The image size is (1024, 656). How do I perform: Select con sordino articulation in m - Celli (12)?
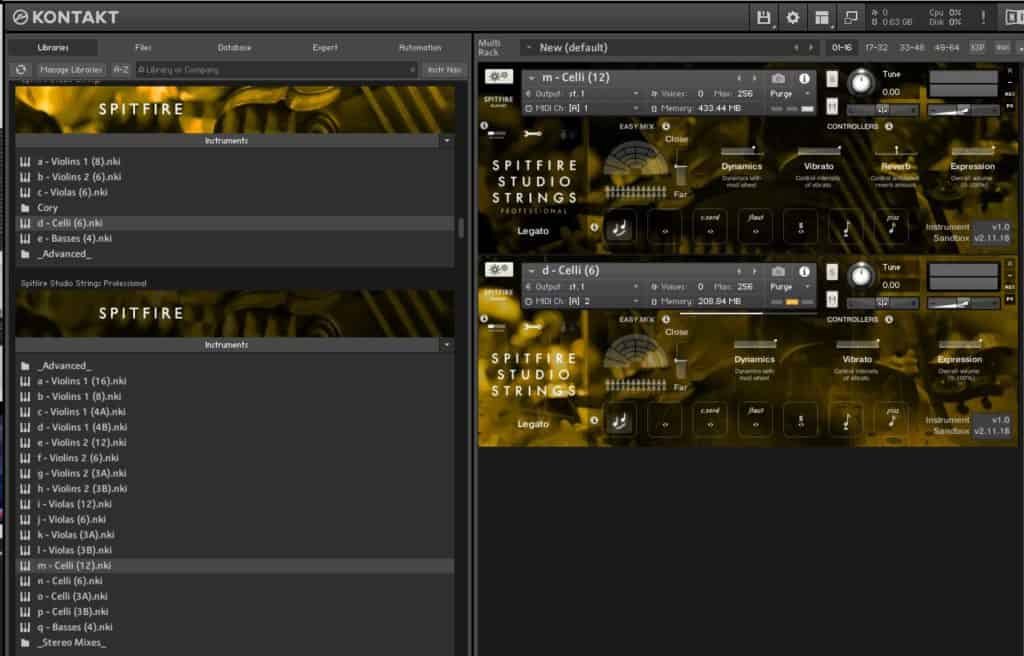710,228
